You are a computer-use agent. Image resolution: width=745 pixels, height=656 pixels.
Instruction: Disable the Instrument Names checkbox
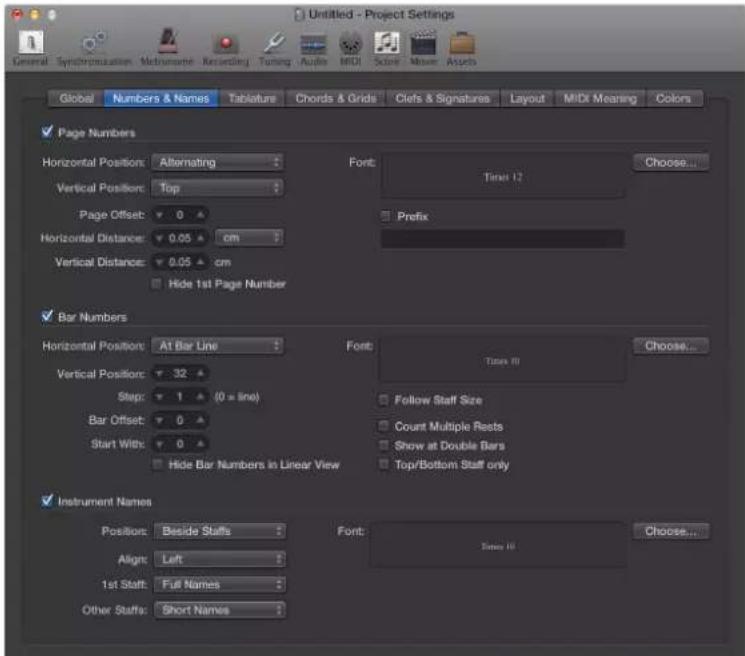pyautogui.click(x=47, y=500)
